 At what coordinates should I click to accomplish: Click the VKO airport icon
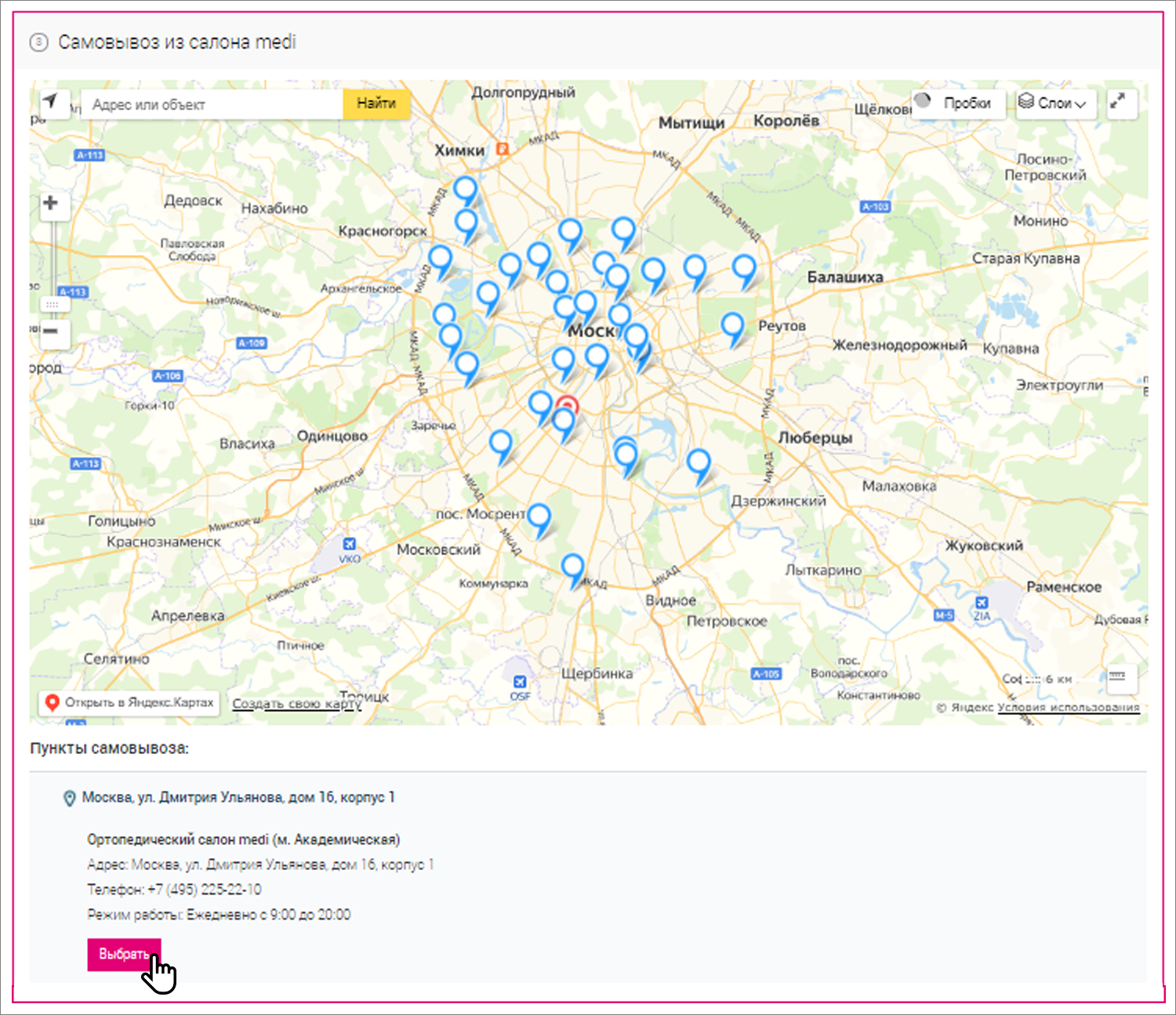[x=349, y=544]
